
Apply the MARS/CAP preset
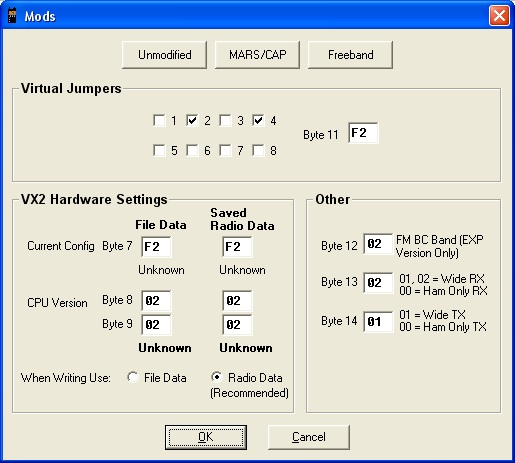pos(257,55)
